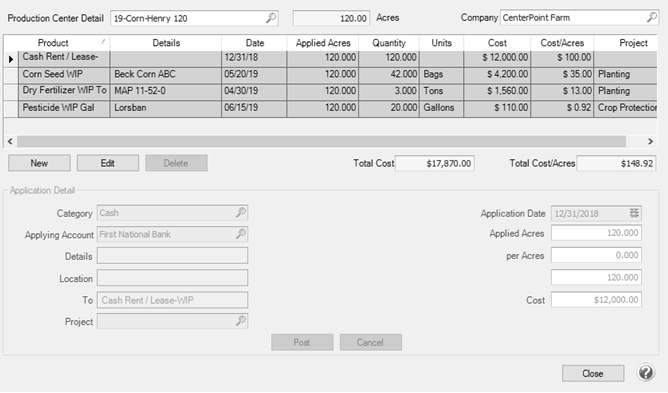Click the per Acres 0.000 field
This screenshot has height=393, width=668.
tap(596, 255)
